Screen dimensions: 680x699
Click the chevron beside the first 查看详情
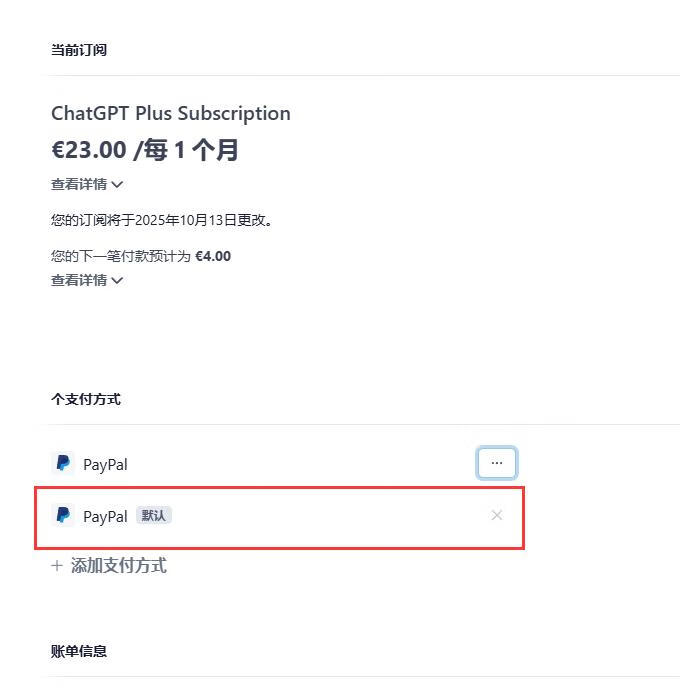(118, 184)
